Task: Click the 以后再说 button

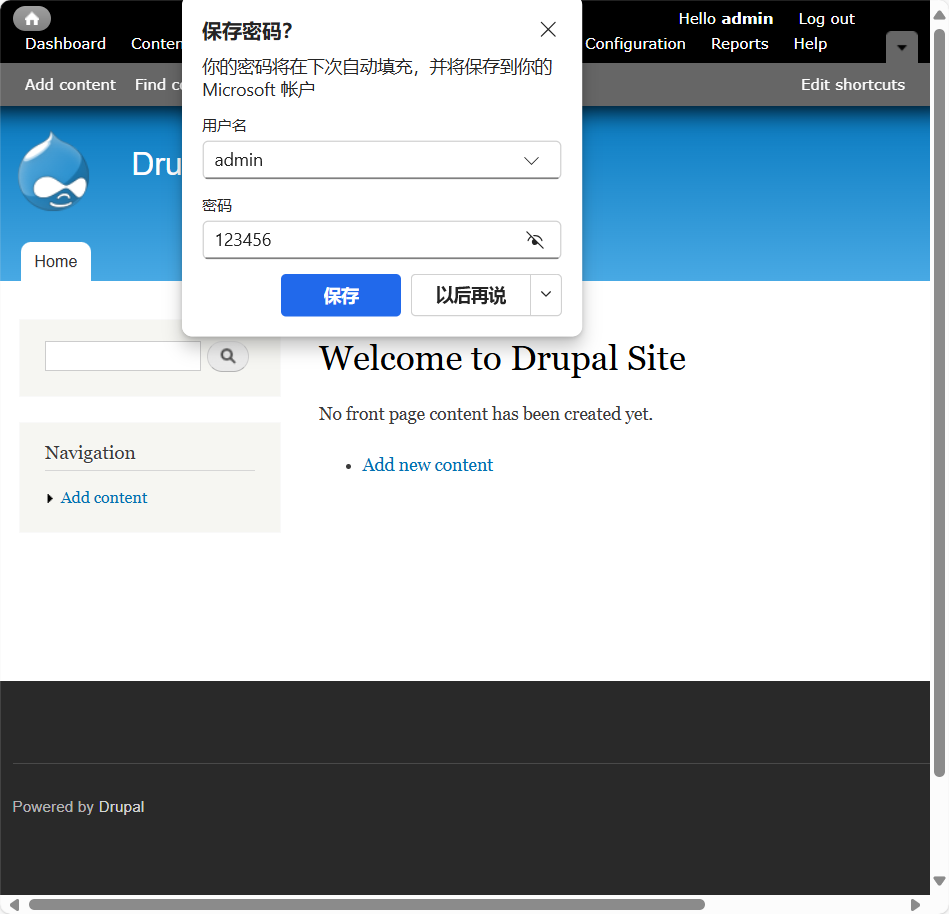Action: [471, 295]
